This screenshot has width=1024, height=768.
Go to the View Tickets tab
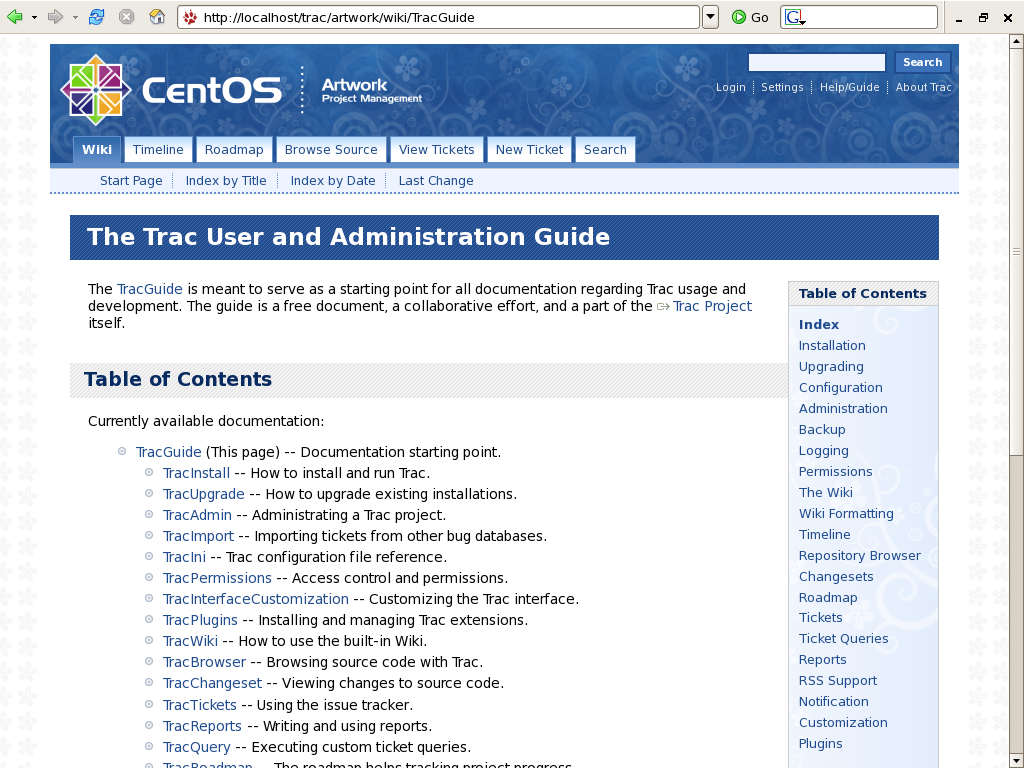pos(436,150)
